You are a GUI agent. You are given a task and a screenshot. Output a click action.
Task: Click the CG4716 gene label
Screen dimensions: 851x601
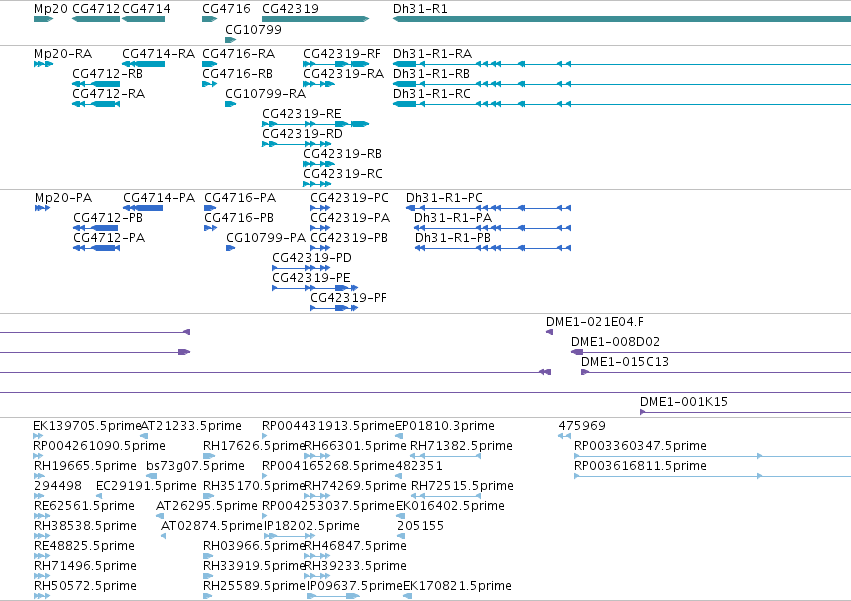point(226,9)
